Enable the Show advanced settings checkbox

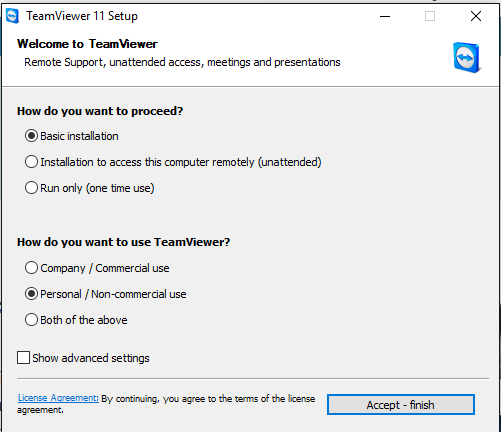tap(83, 358)
